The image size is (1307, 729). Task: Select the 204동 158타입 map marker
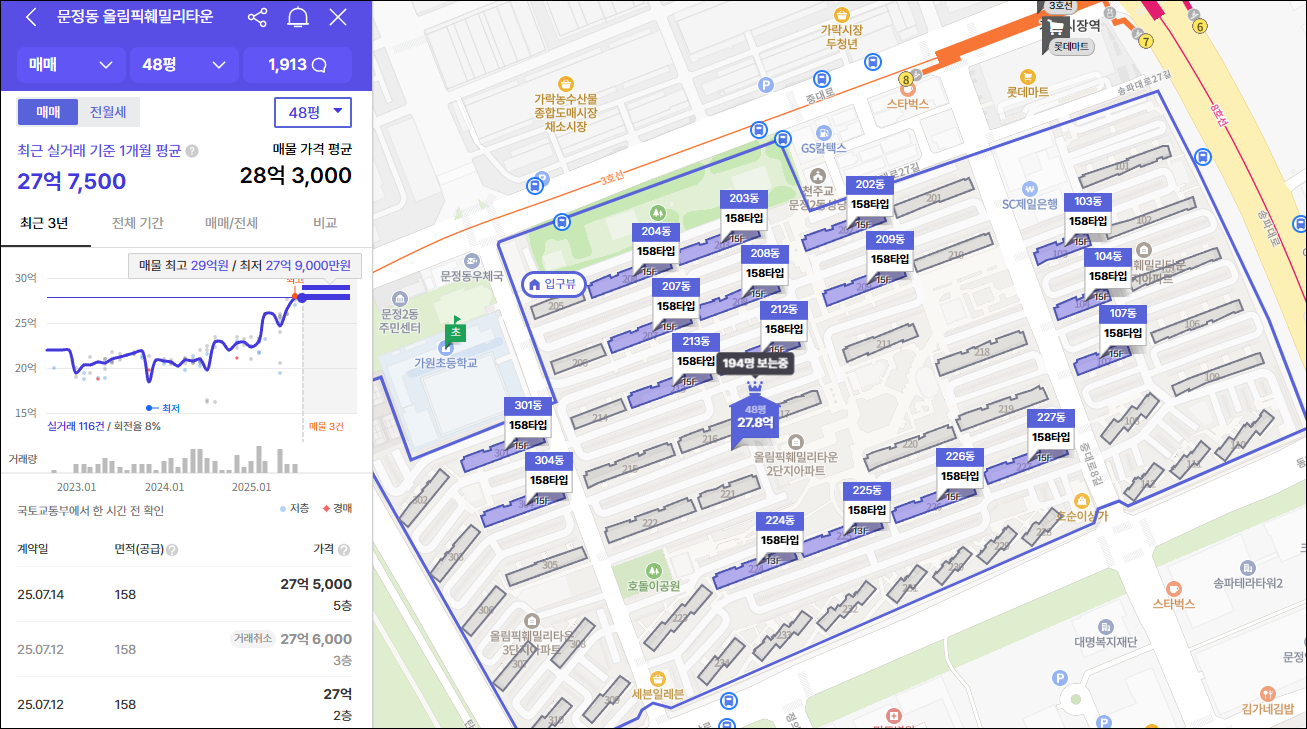point(657,243)
